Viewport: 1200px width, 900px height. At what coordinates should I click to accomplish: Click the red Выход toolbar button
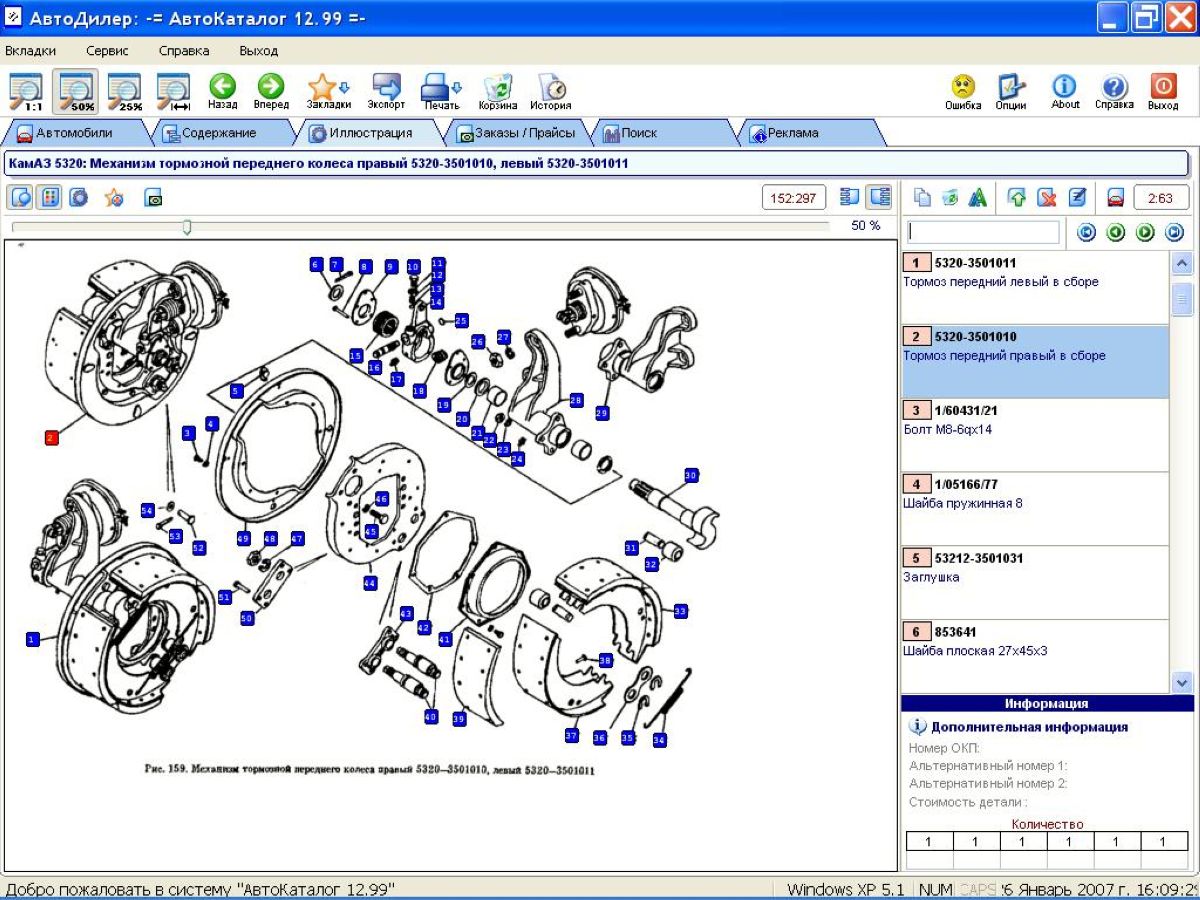(x=1163, y=91)
